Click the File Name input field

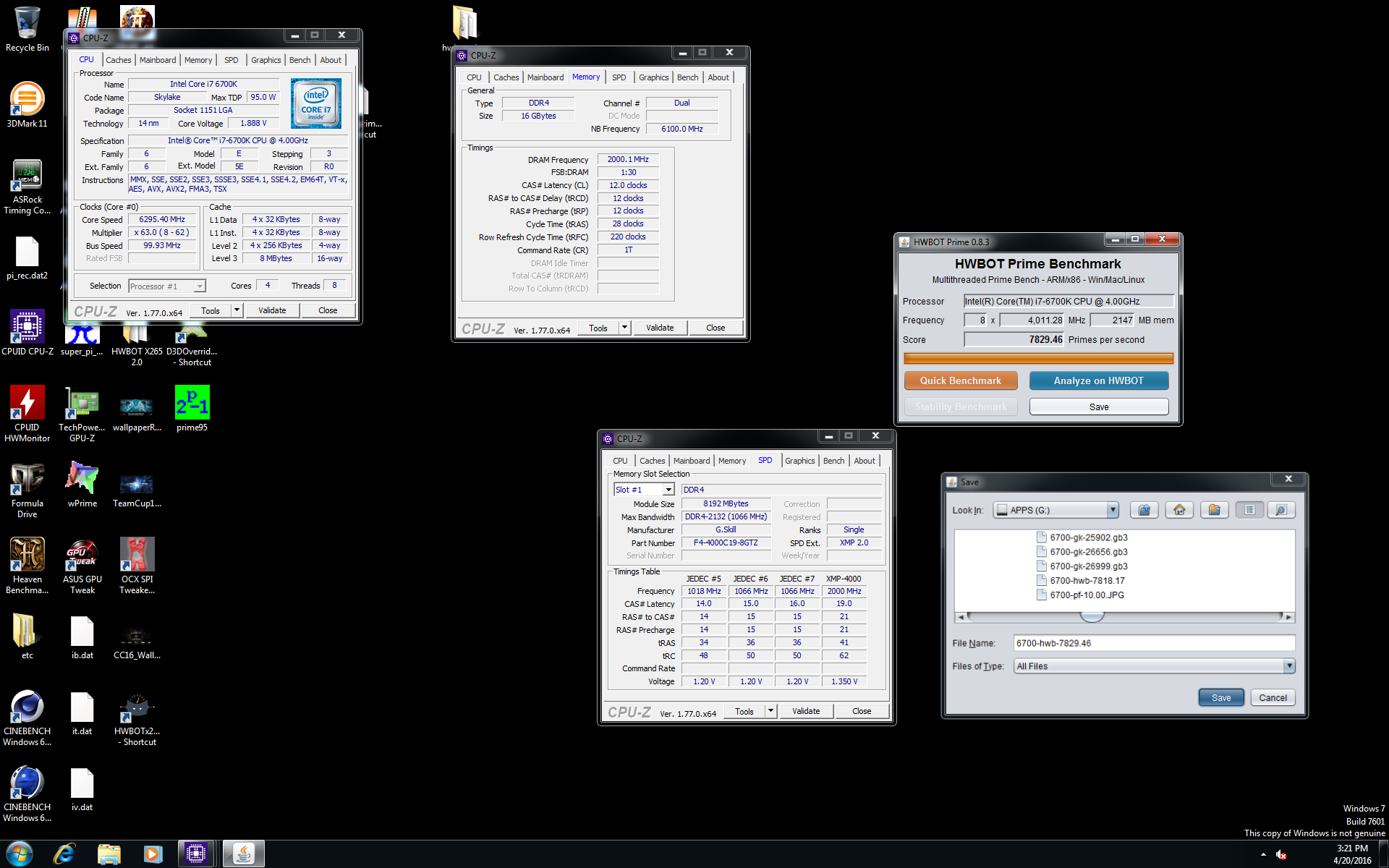1154,643
